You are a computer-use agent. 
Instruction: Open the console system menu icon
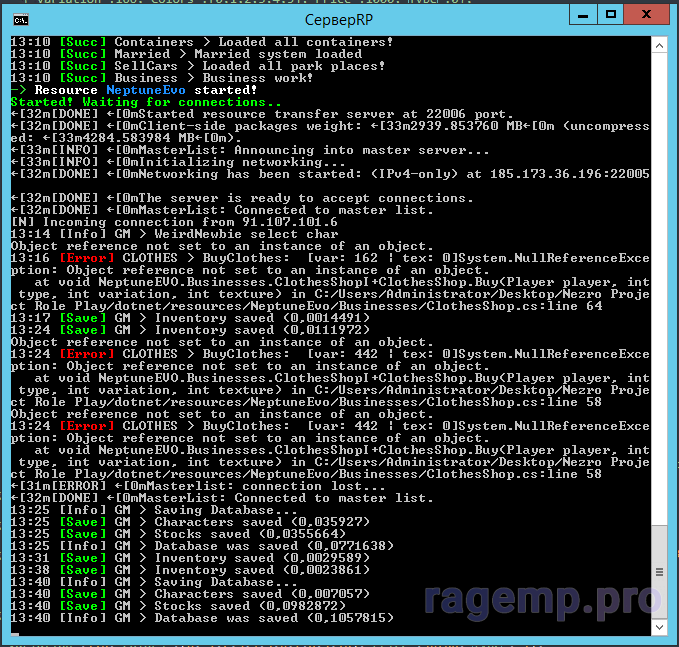point(21,20)
